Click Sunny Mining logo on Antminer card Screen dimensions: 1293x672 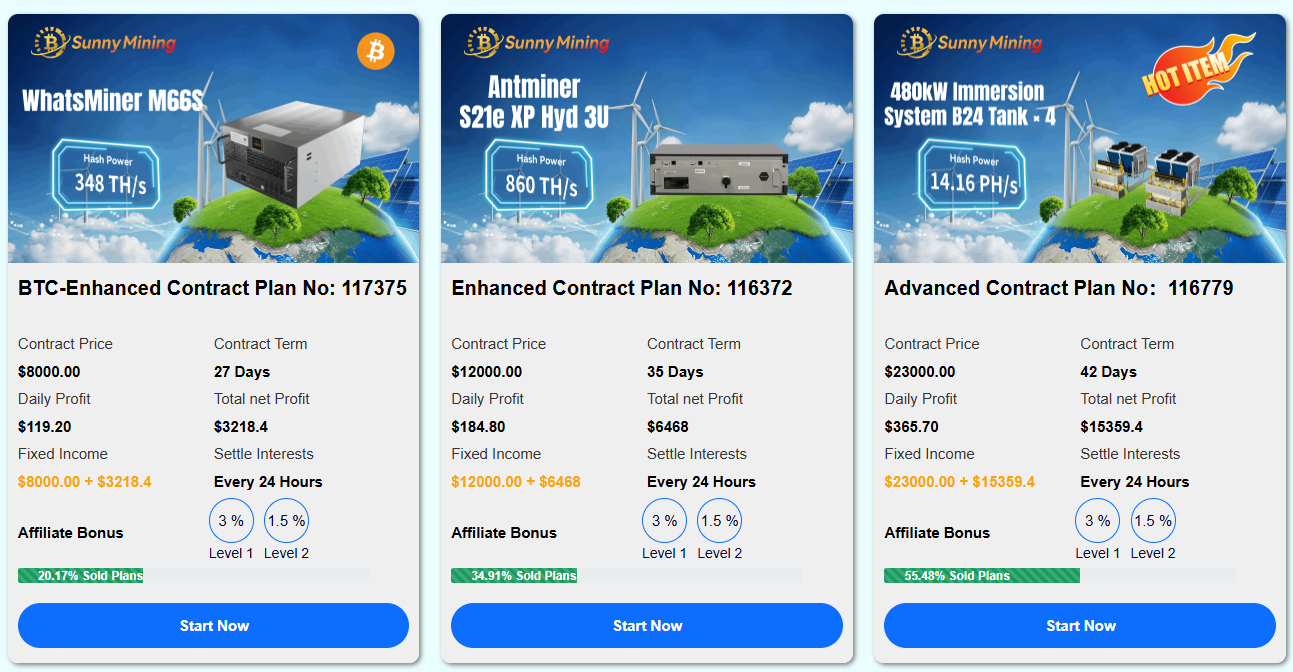tap(537, 42)
